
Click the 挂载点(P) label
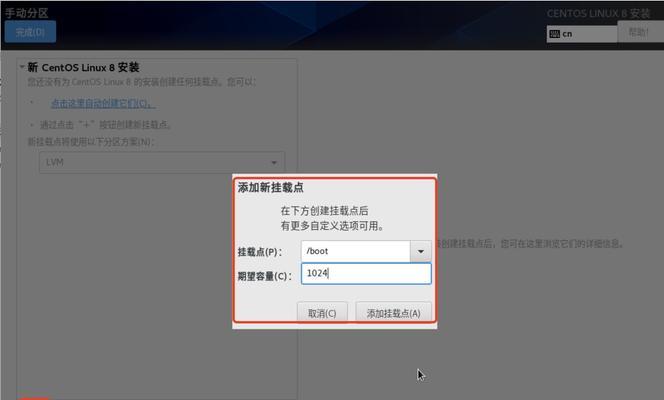pyautogui.click(x=260, y=252)
